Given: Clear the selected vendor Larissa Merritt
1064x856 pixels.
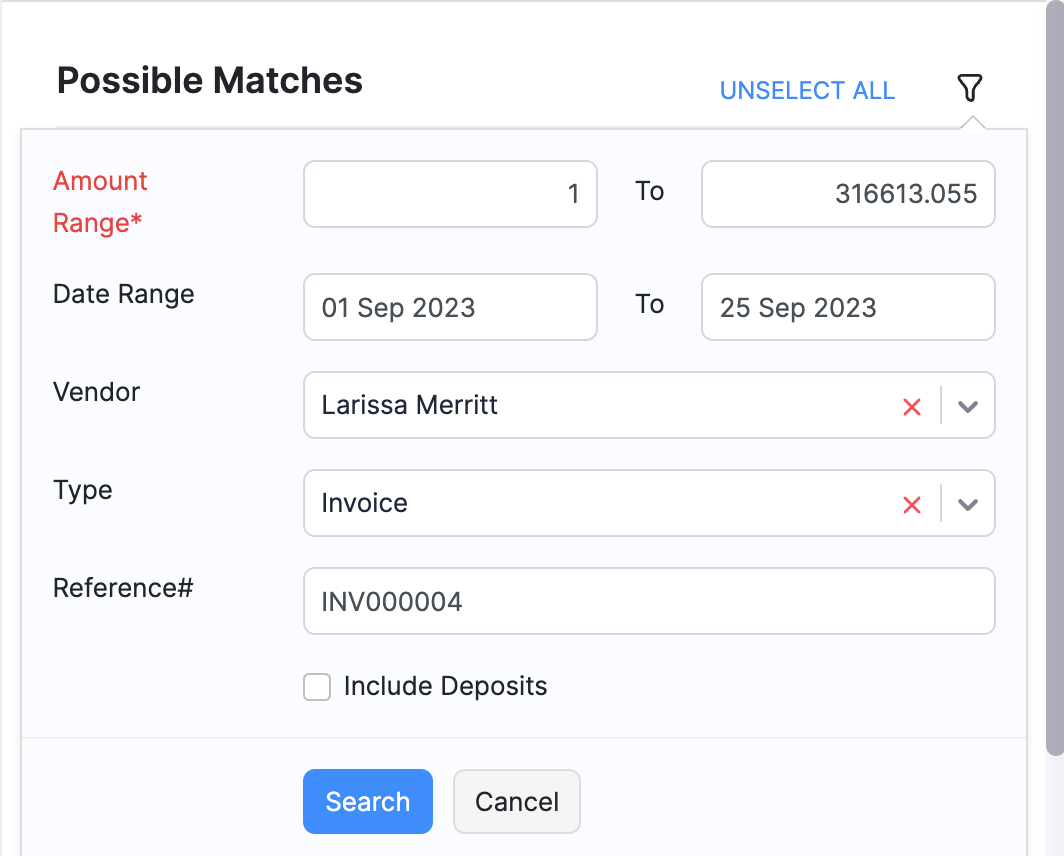Looking at the screenshot, I should click(x=911, y=406).
